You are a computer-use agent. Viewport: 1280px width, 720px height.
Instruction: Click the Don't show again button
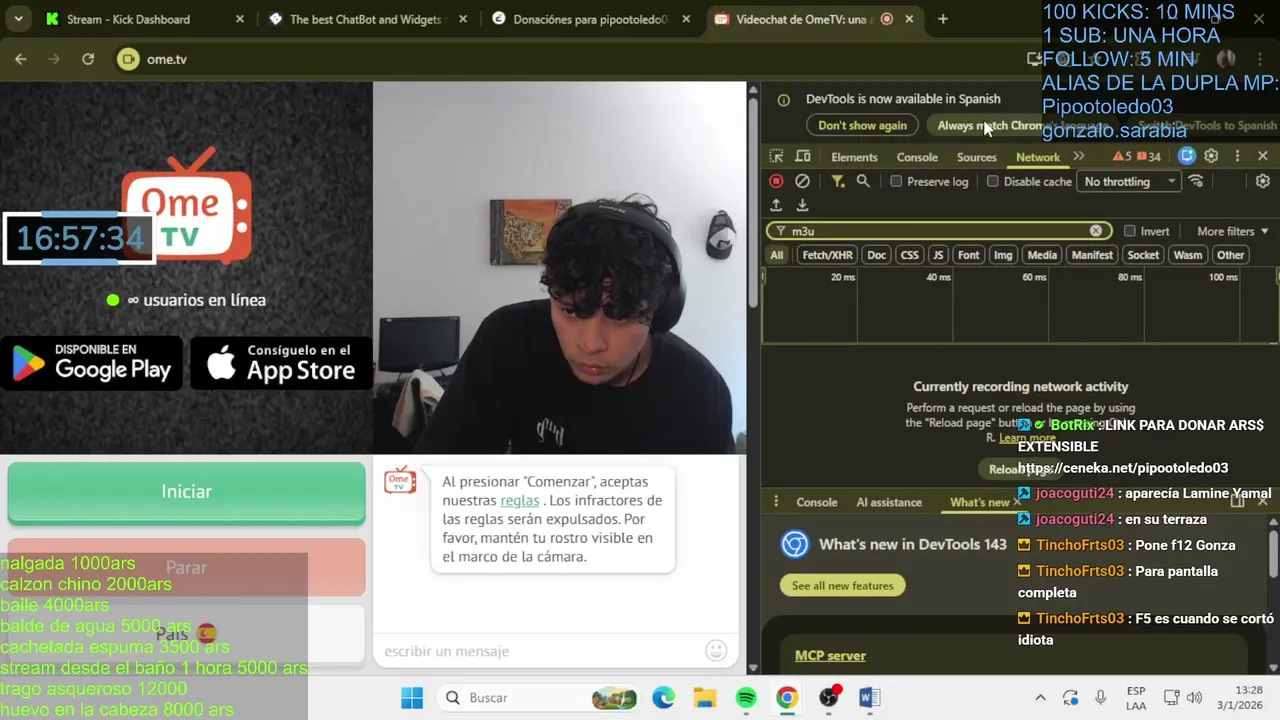tap(862, 125)
